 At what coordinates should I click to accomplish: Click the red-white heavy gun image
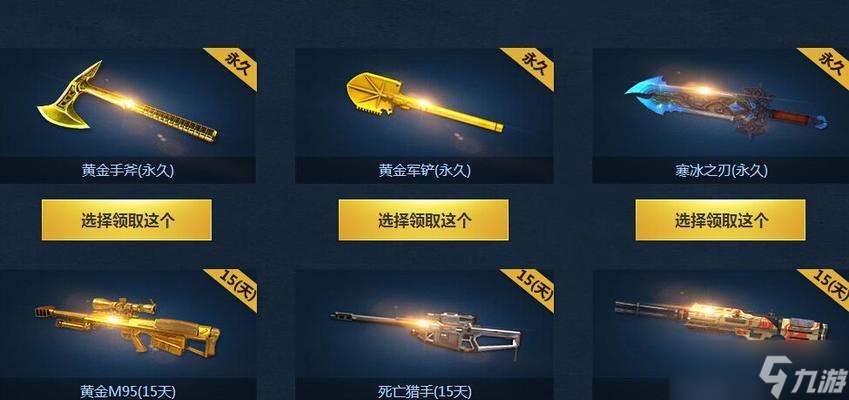pyautogui.click(x=721, y=323)
